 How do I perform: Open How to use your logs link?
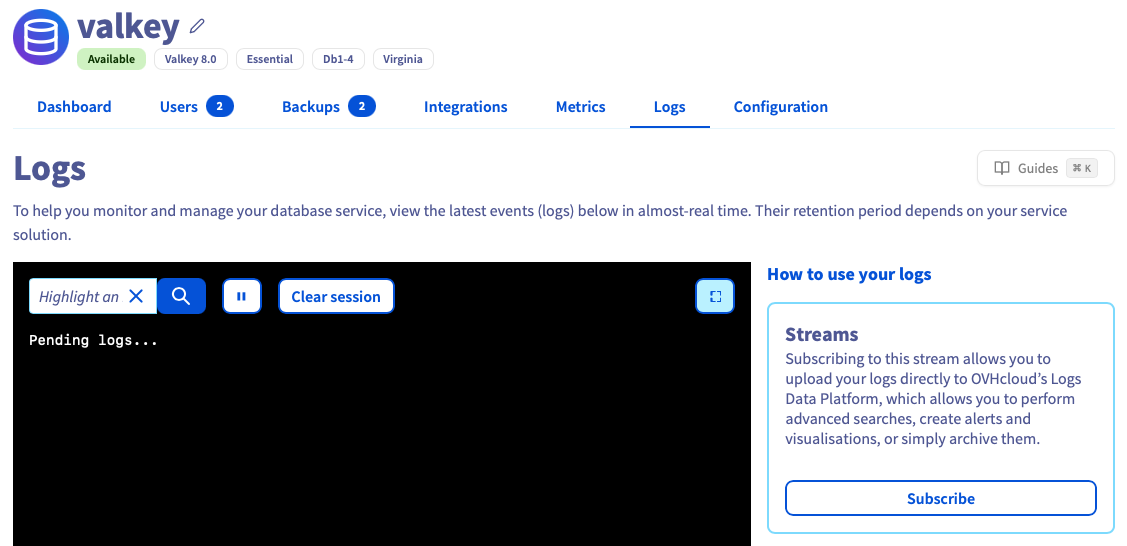click(x=849, y=274)
